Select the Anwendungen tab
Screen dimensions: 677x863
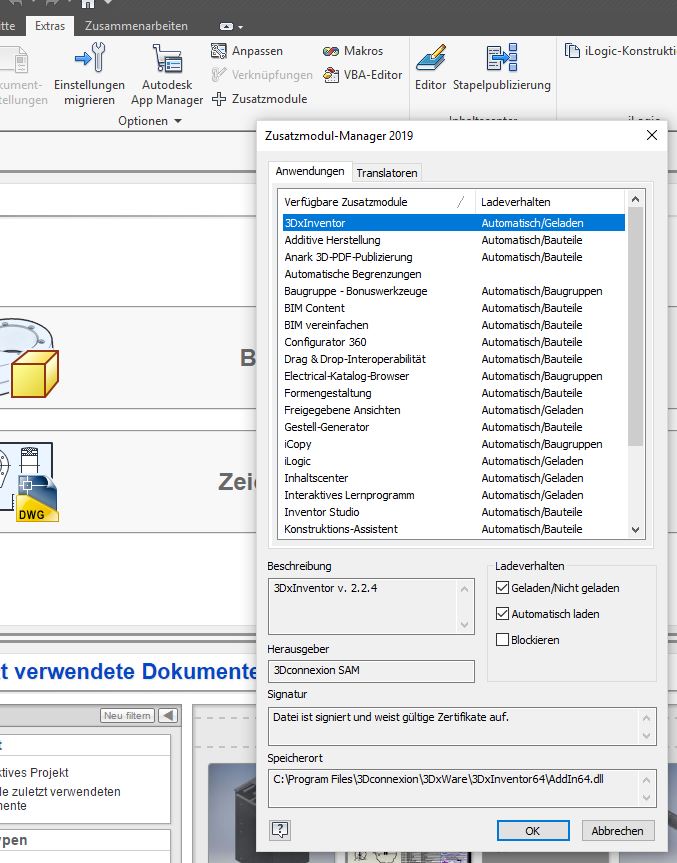tap(310, 171)
